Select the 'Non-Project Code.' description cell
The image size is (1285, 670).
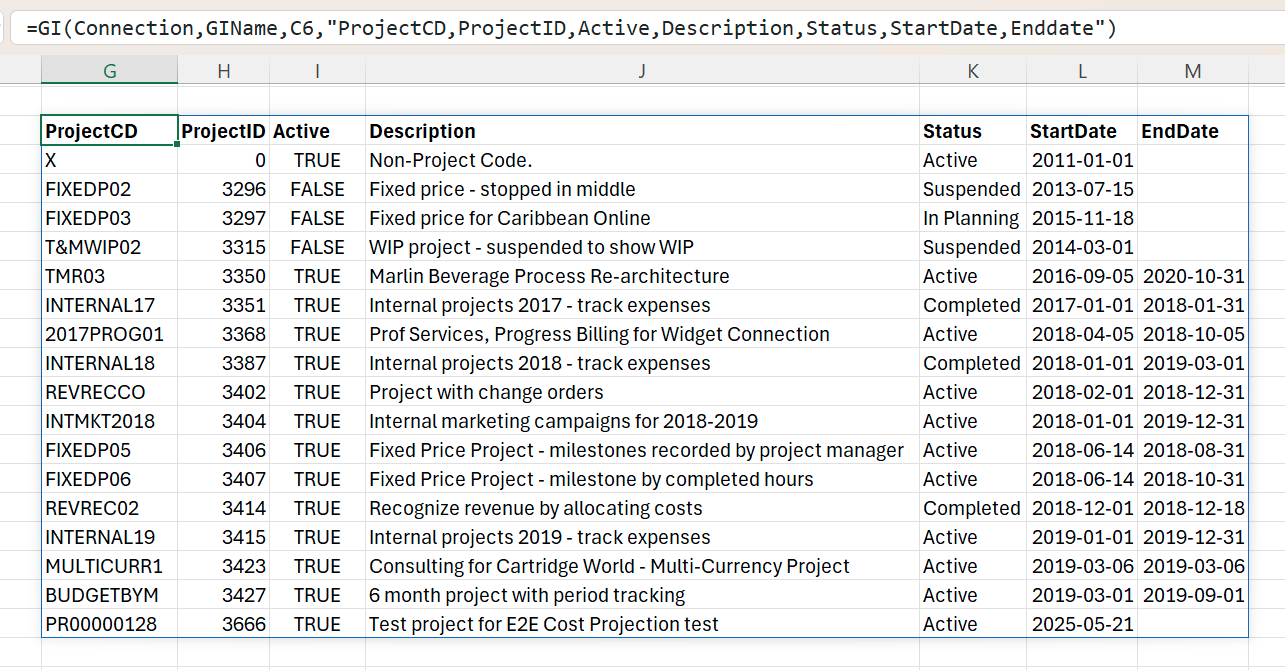coord(642,160)
